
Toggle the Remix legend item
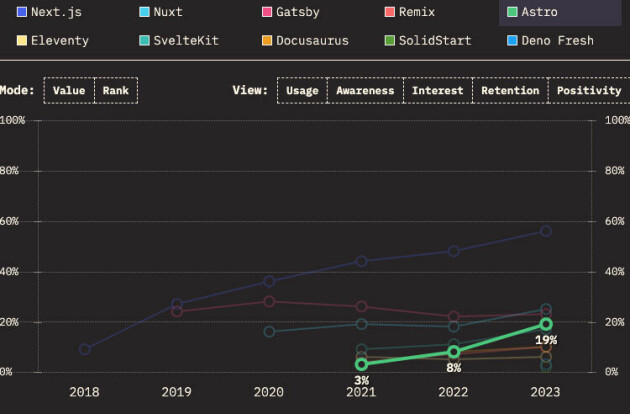pyautogui.click(x=410, y=12)
